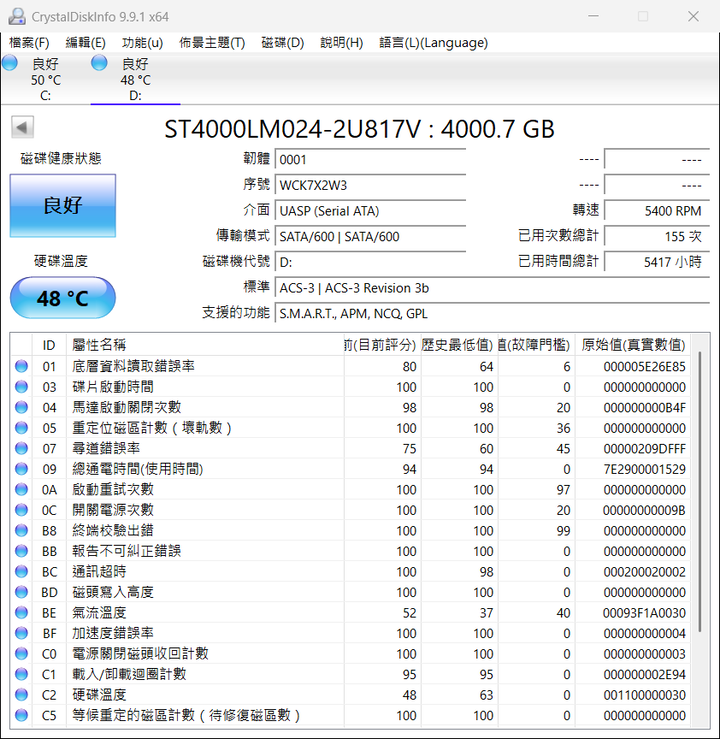Click the status orb of attribute 01

coord(21,366)
